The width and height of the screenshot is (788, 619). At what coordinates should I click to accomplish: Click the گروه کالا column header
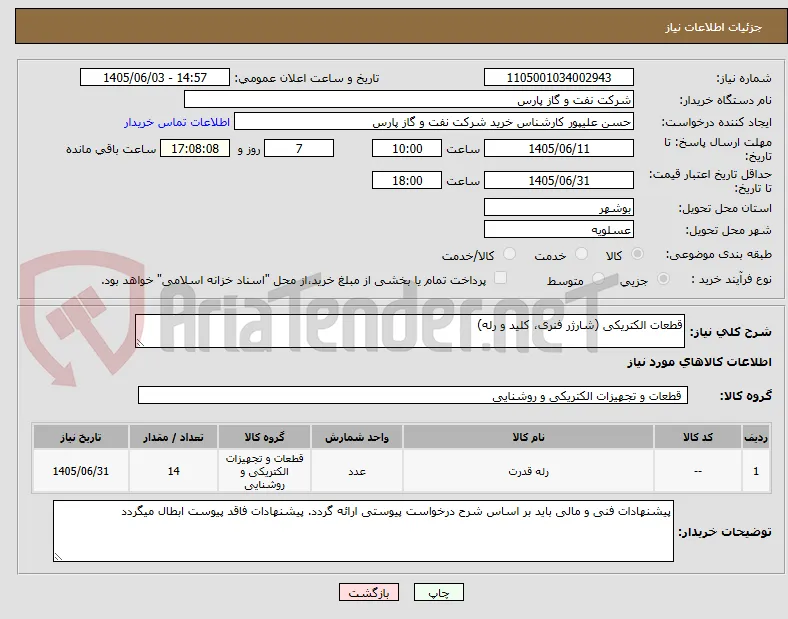coord(264,437)
